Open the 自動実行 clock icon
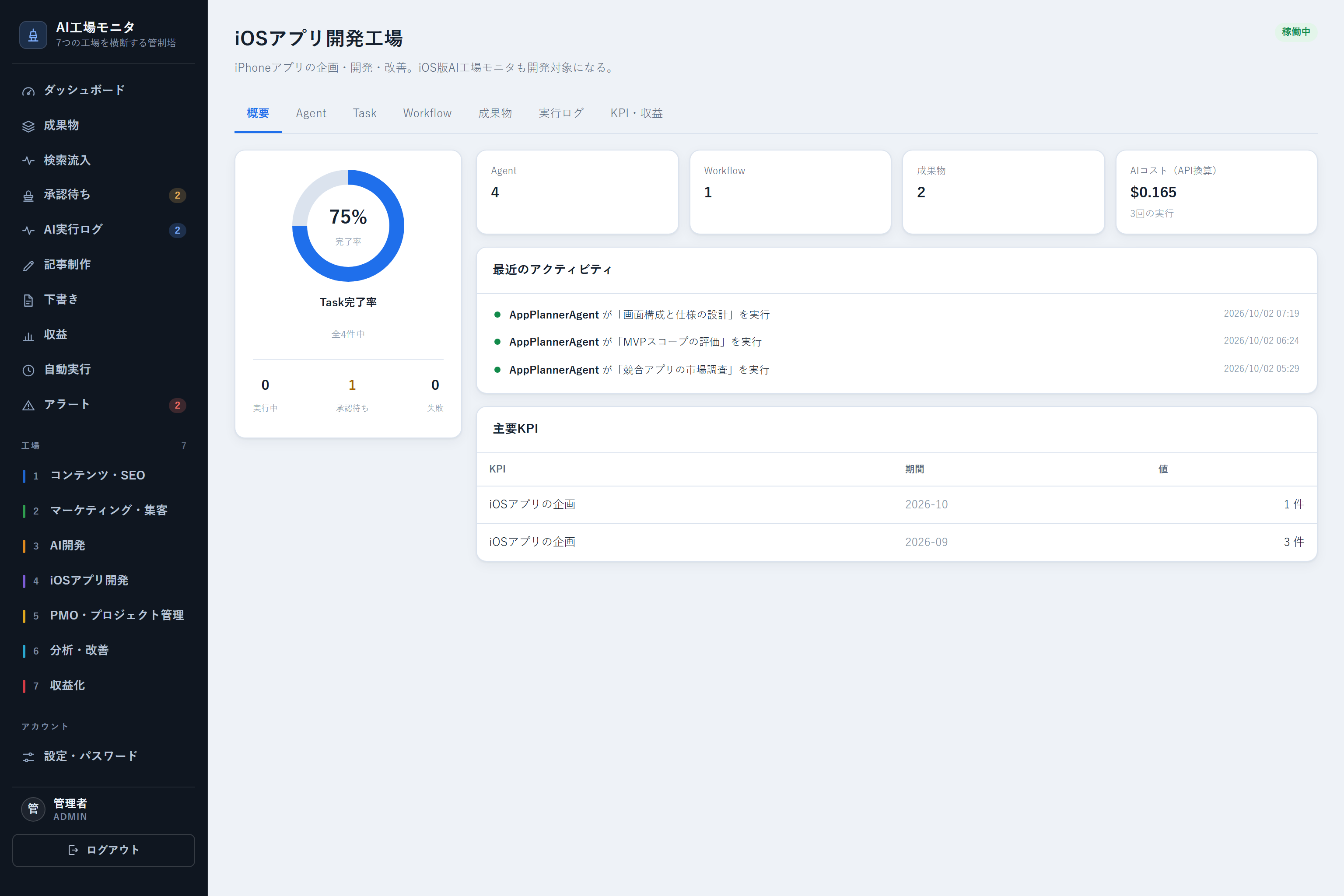Image resolution: width=1344 pixels, height=896 pixels. pos(28,370)
